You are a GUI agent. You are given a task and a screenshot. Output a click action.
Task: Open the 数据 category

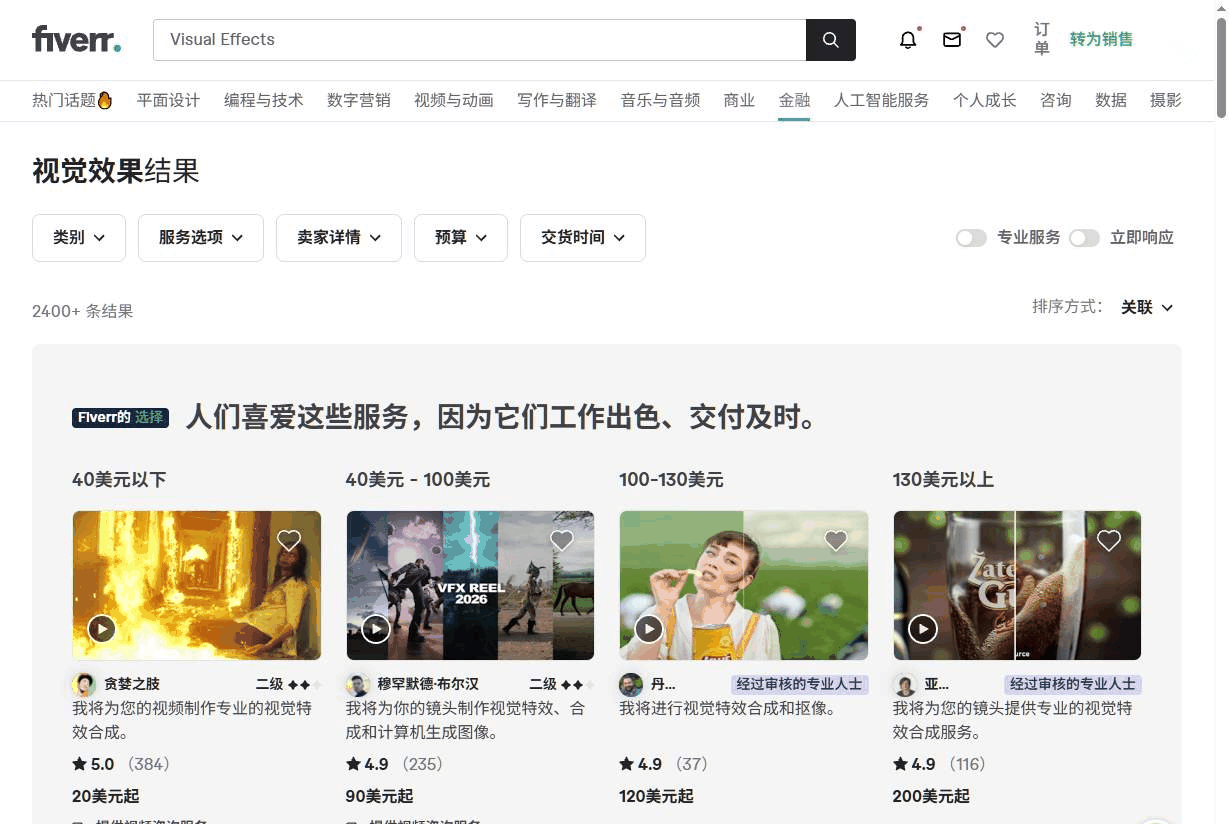pos(1111,100)
